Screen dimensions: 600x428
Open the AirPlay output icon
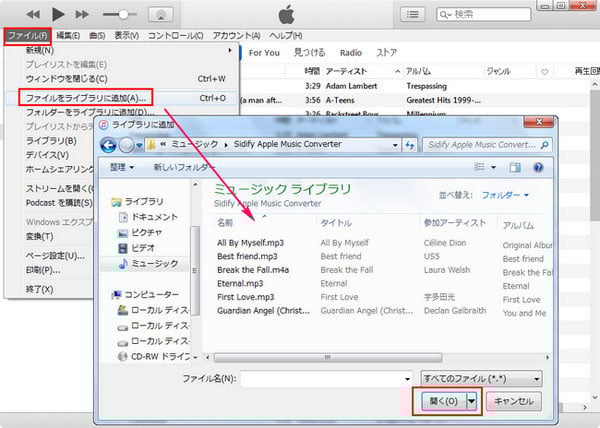point(161,15)
